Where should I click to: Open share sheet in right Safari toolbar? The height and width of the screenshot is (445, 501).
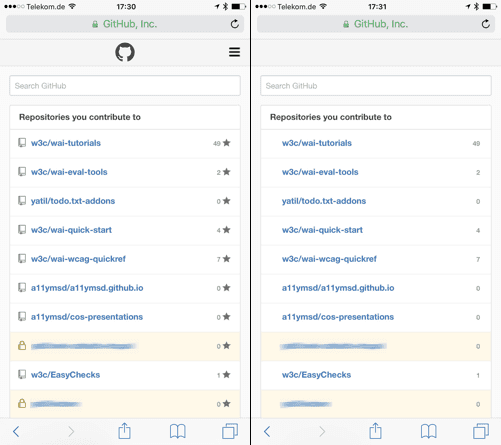click(375, 431)
